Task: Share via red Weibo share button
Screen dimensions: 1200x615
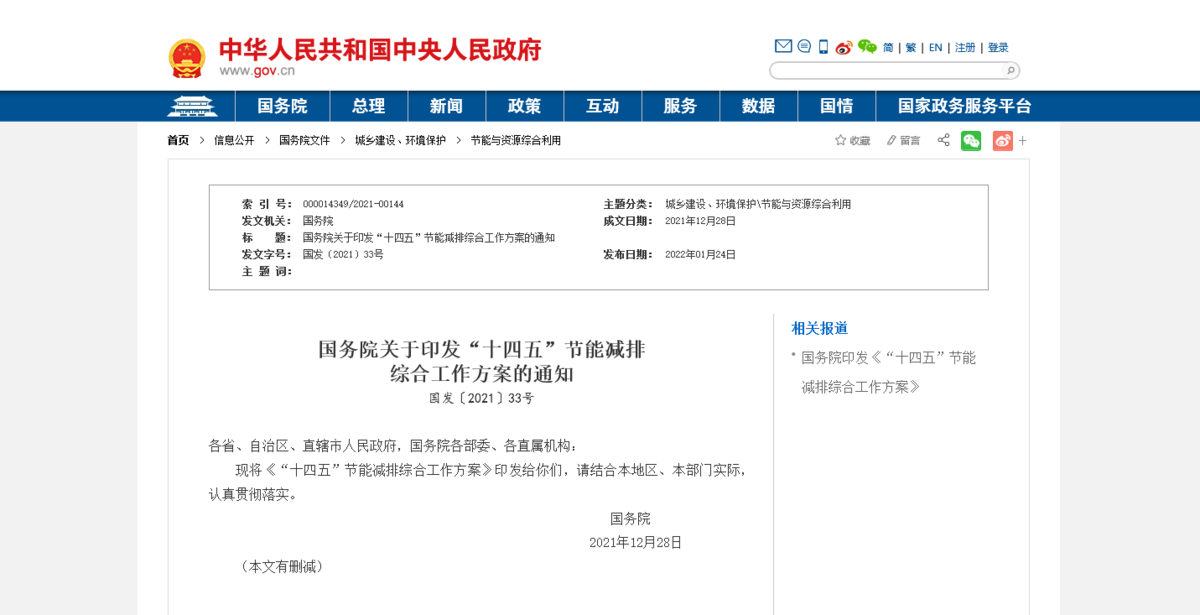Action: 1002,141
